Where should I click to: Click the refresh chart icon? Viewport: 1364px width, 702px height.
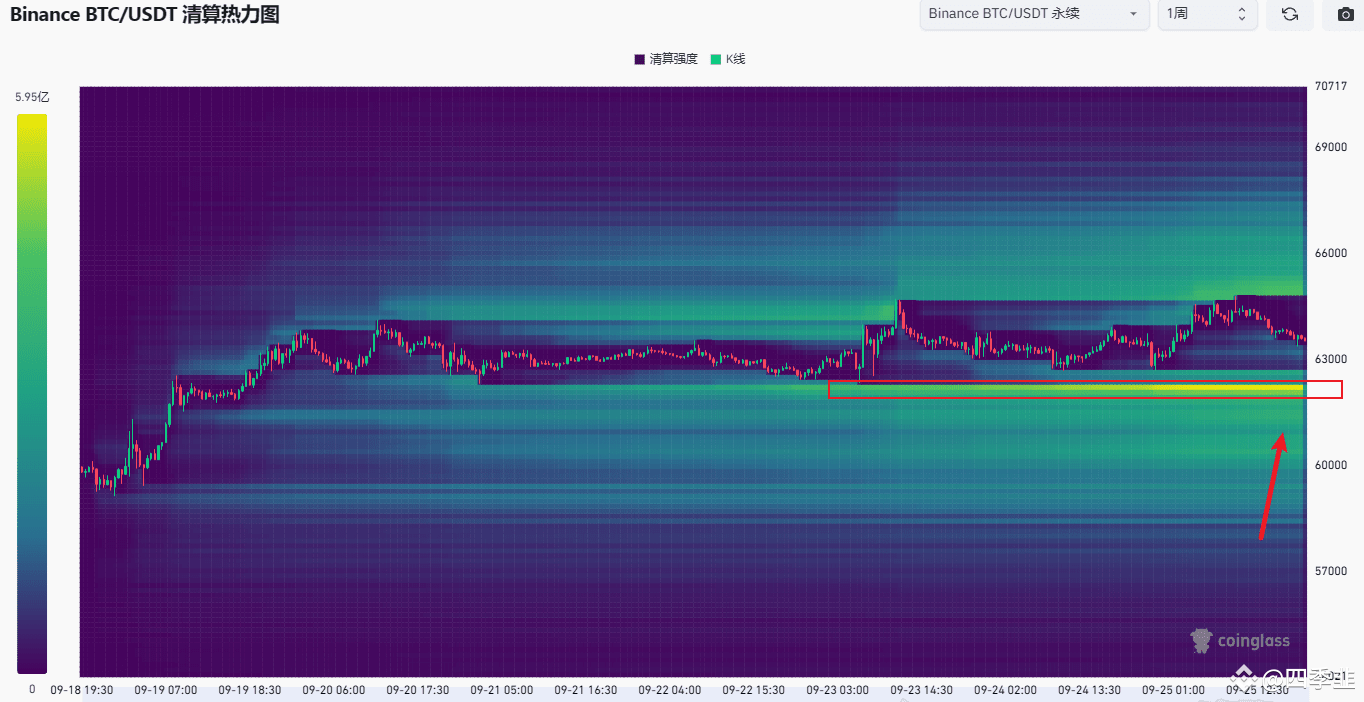[x=1289, y=15]
